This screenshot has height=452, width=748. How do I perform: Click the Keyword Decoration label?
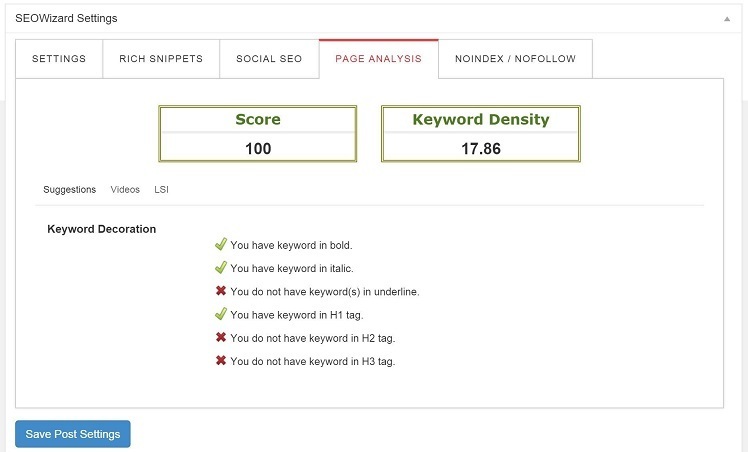(x=102, y=229)
